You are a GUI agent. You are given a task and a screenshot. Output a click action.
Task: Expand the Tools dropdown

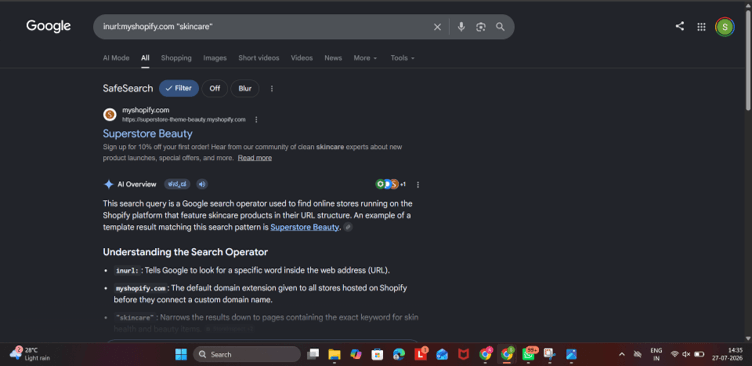point(402,58)
